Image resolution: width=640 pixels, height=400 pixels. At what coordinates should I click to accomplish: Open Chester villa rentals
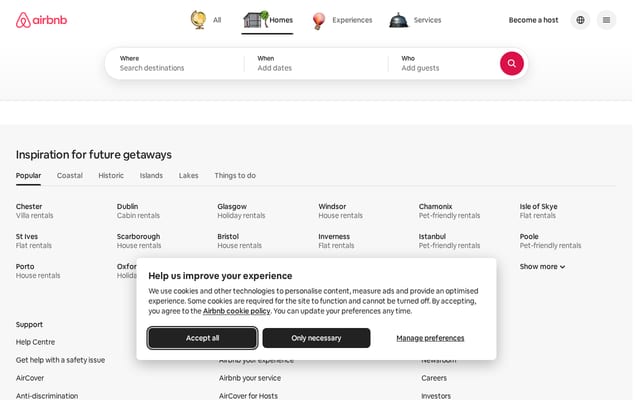tap(35, 211)
